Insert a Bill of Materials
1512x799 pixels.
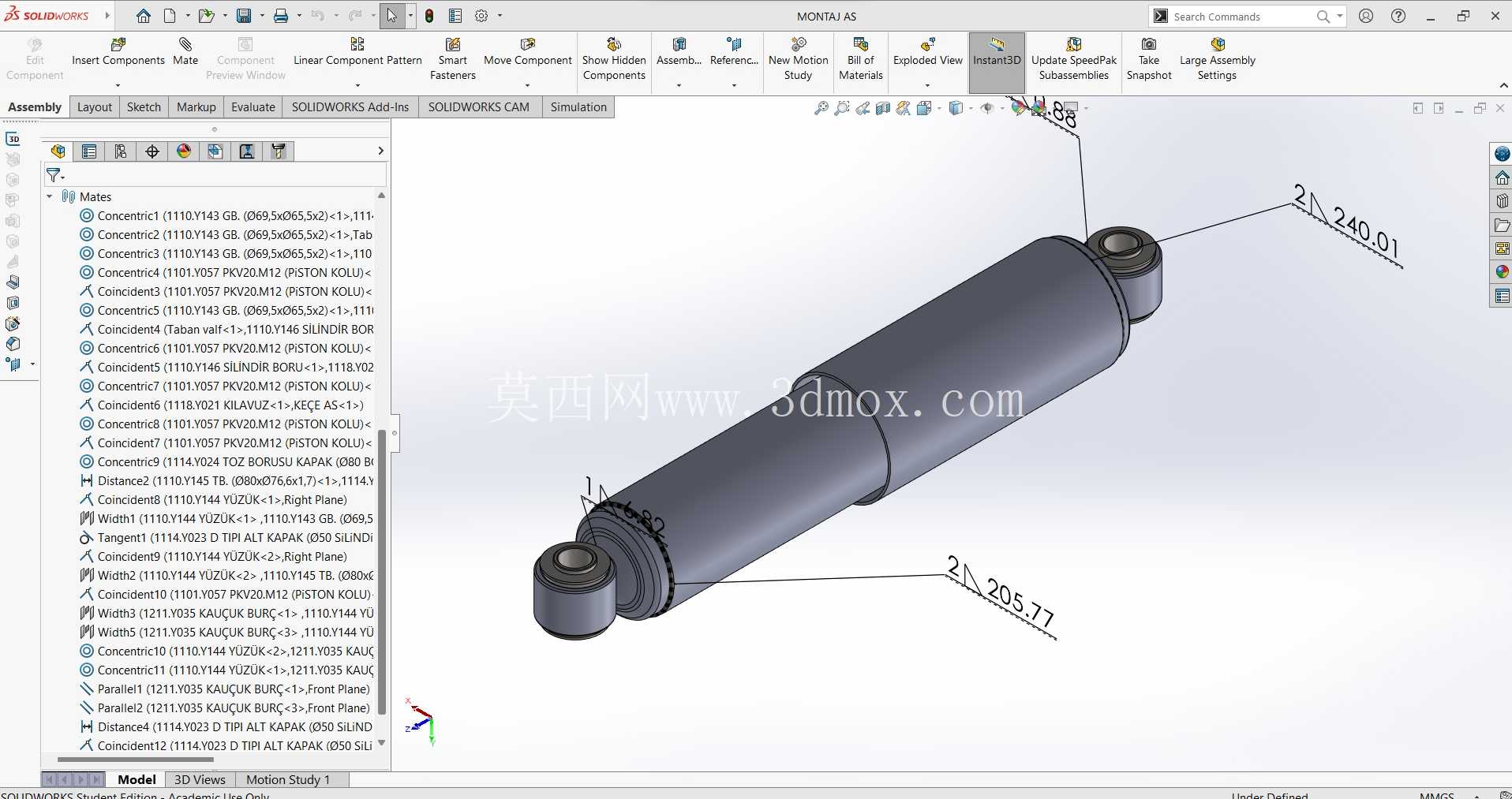click(x=861, y=59)
